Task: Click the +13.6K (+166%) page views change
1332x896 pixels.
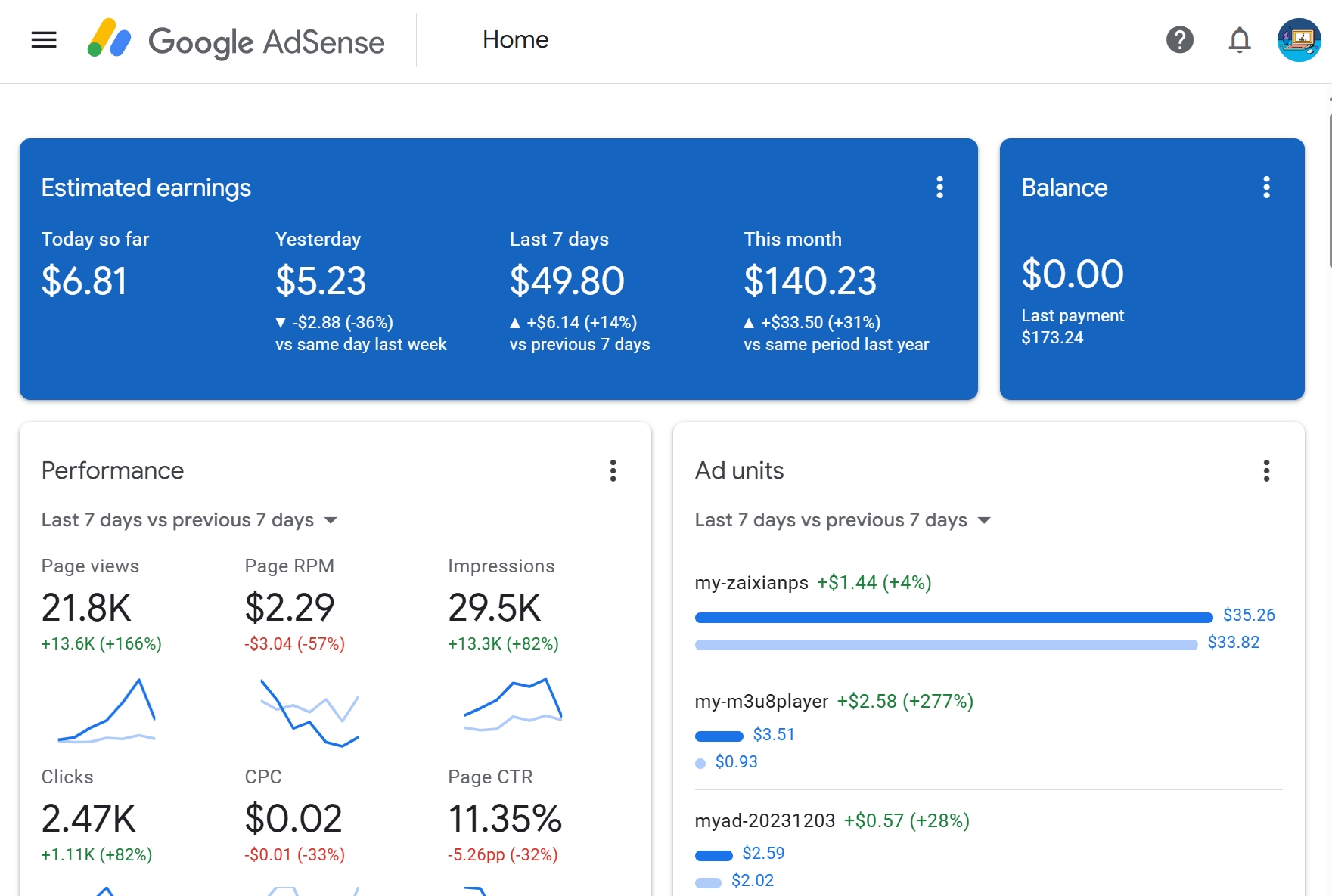Action: 101,643
